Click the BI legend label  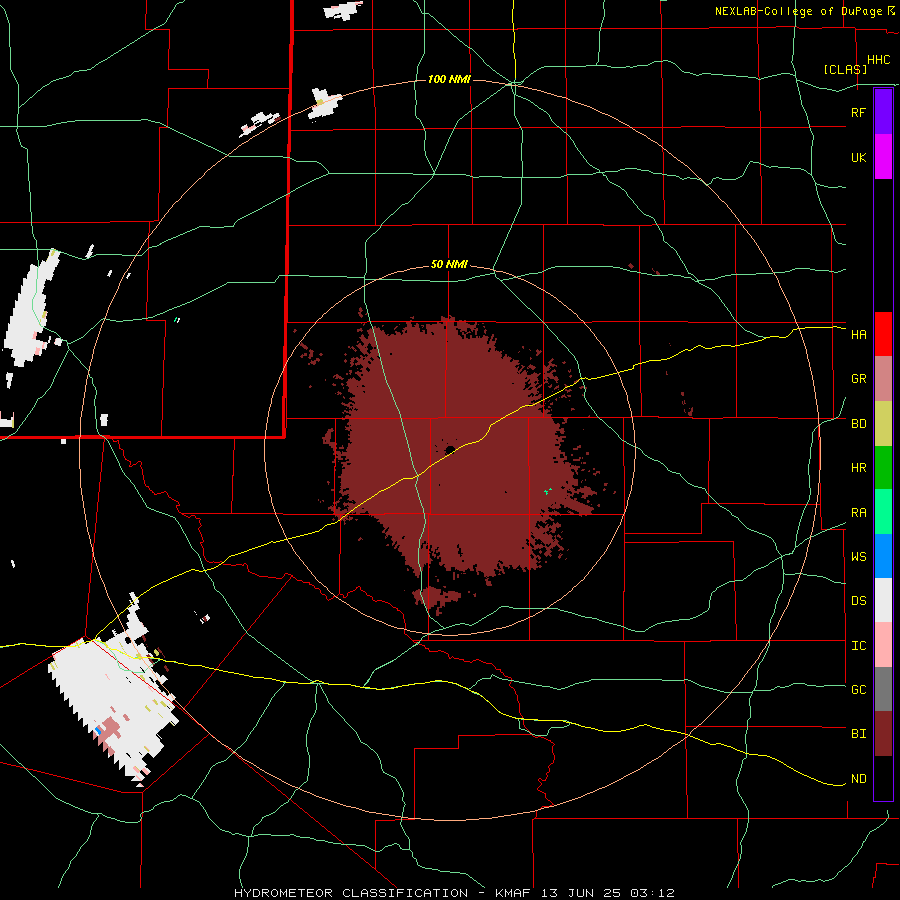point(858,734)
